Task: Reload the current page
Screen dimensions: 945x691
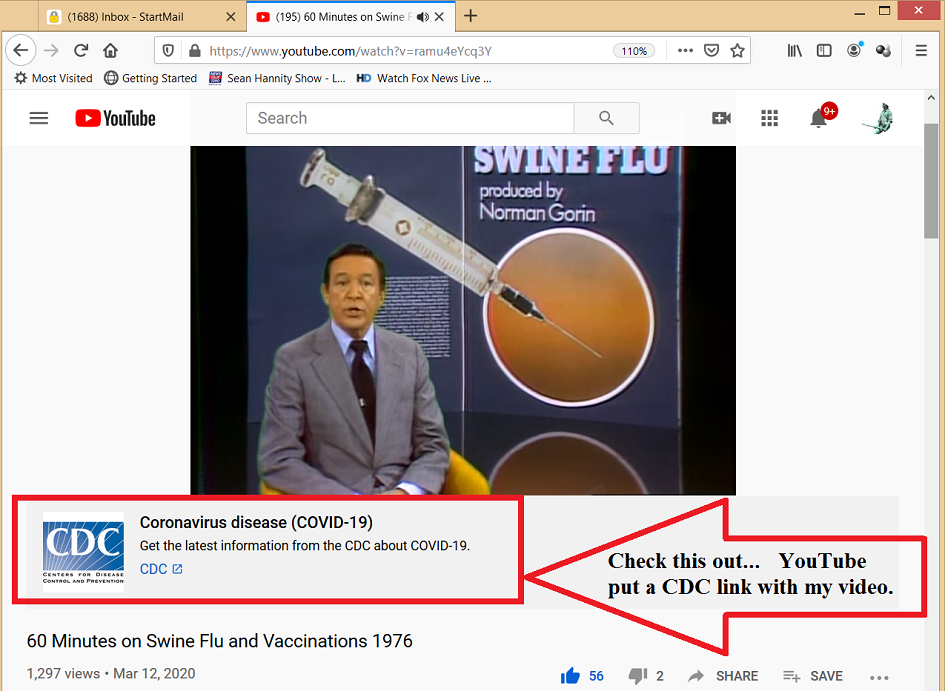Action: coord(81,51)
